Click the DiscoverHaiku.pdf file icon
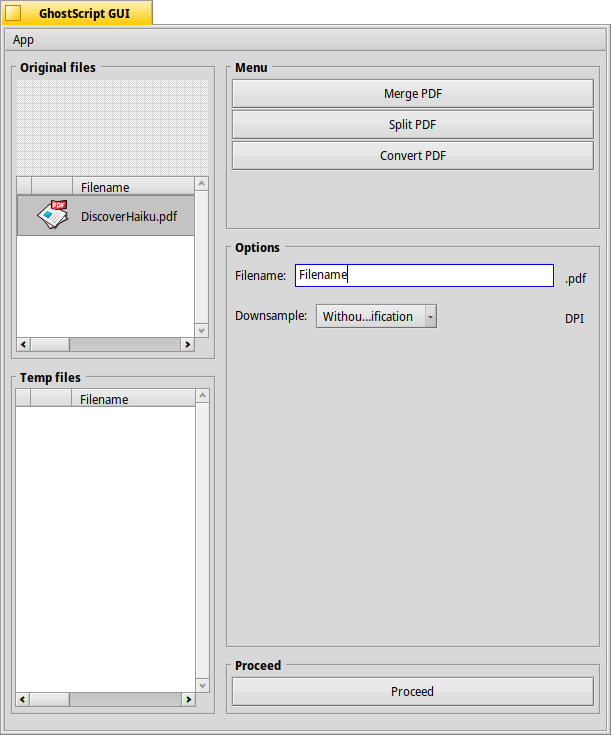Screen dimensions: 611x735 tap(52, 215)
